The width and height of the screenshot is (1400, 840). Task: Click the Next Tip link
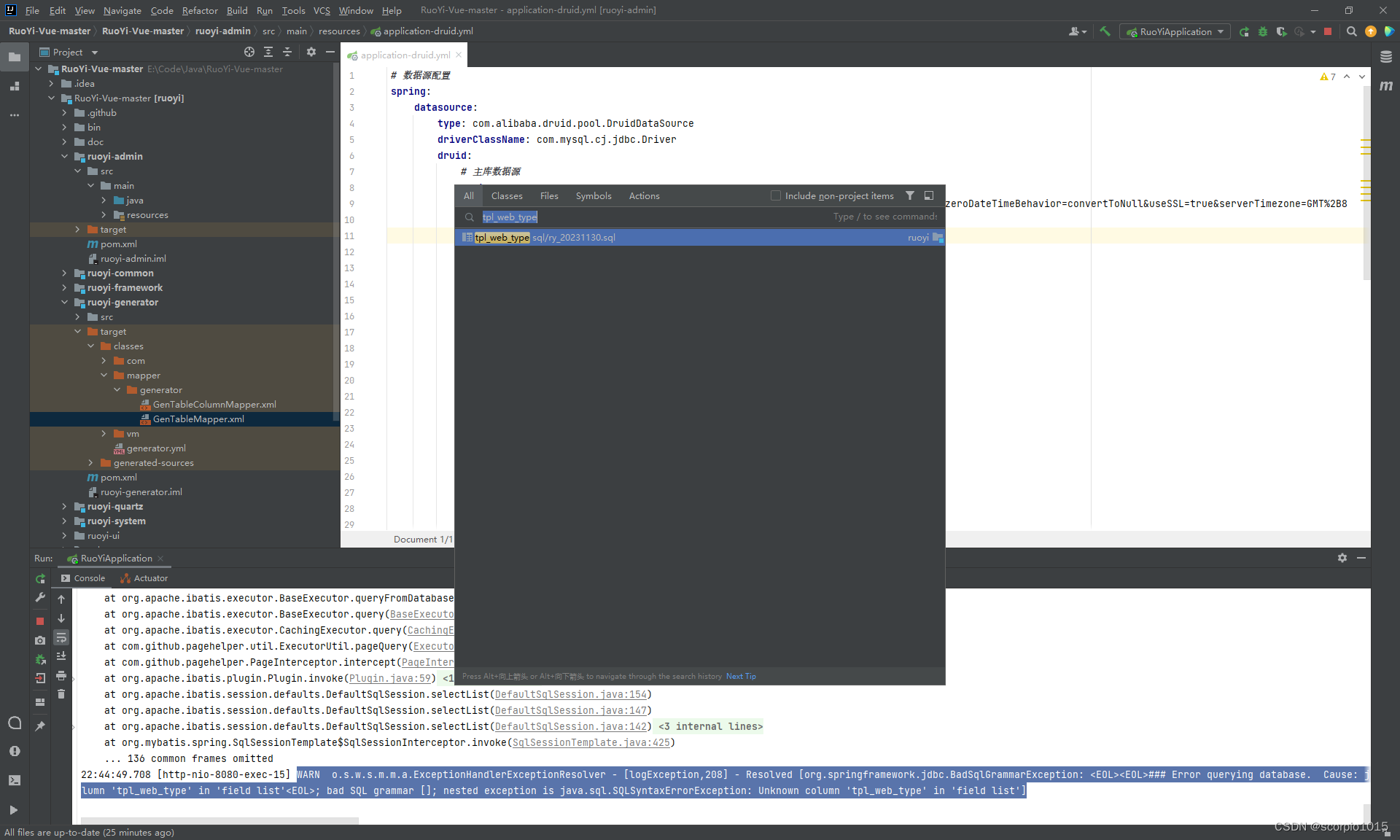click(741, 676)
